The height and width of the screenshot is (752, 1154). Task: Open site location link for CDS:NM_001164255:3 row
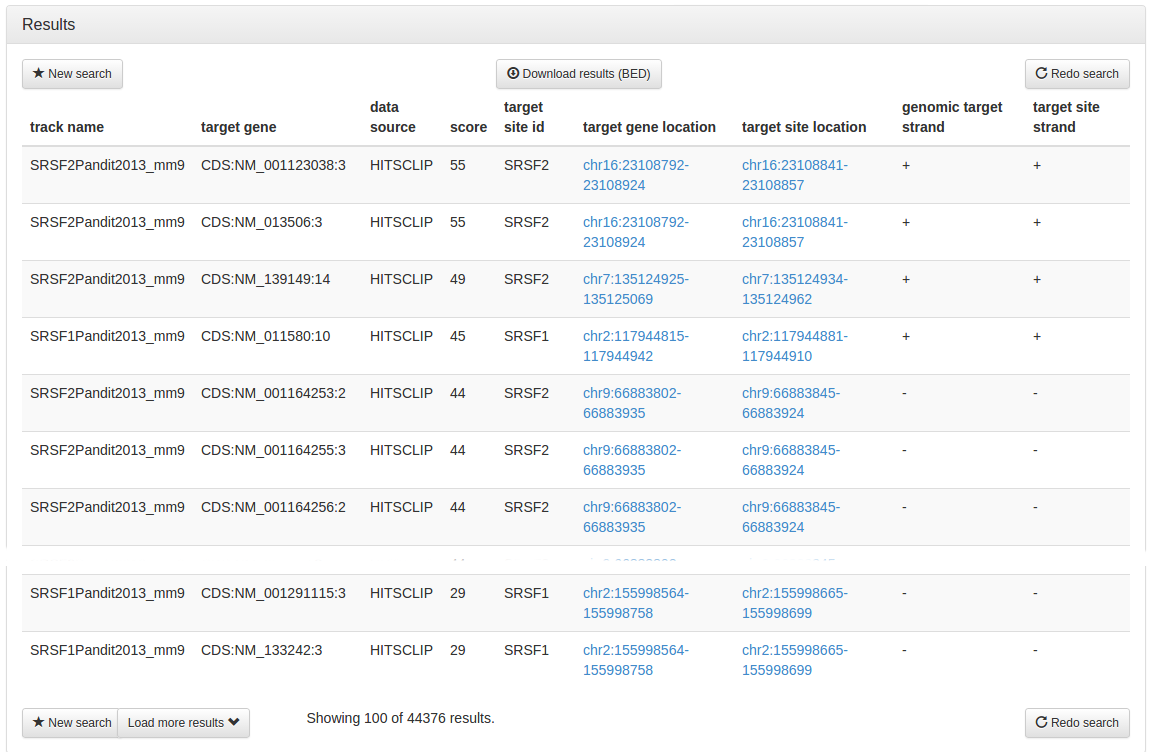click(x=791, y=460)
